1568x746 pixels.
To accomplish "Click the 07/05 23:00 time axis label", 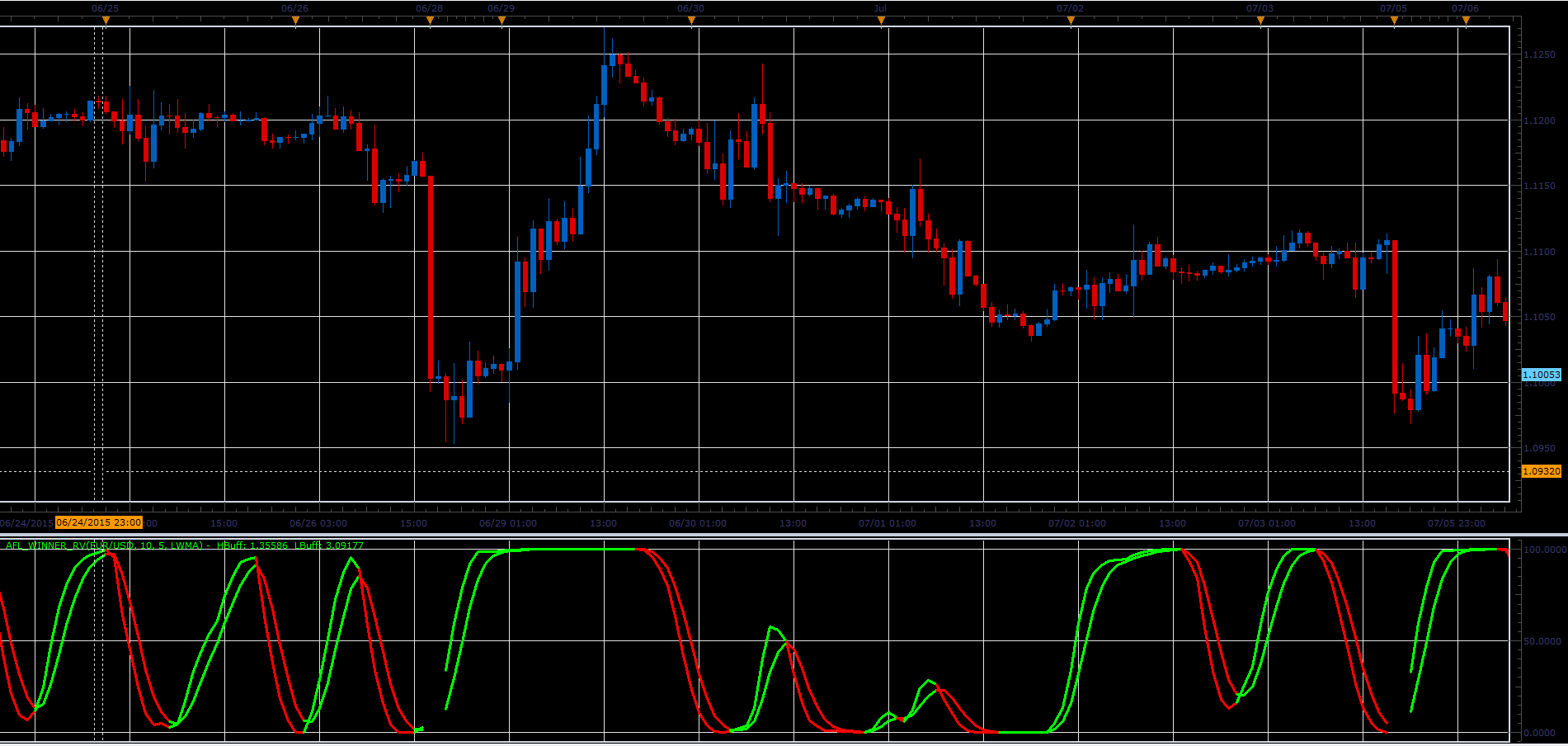I will click(1457, 523).
